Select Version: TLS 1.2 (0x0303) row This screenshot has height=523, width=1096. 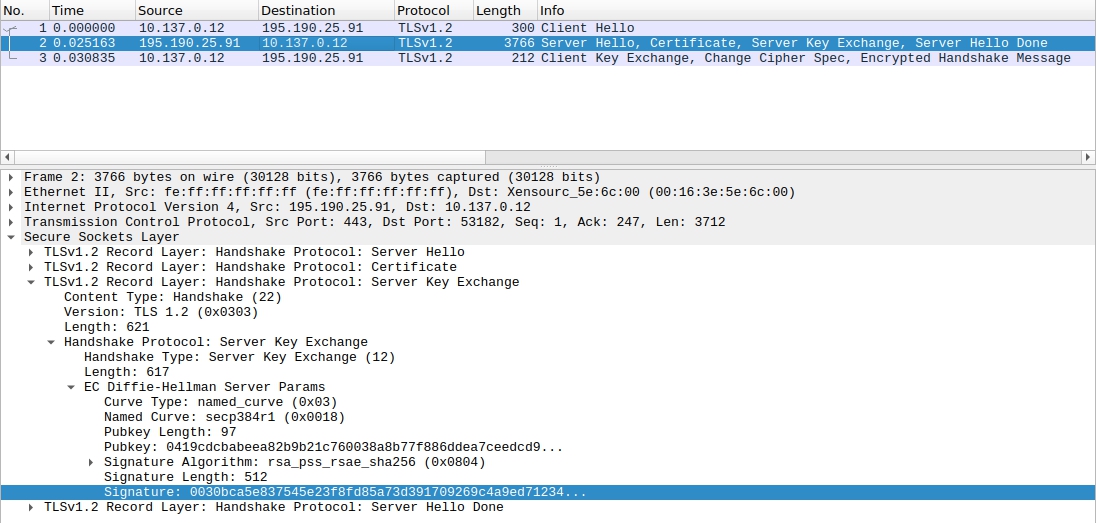point(548,312)
